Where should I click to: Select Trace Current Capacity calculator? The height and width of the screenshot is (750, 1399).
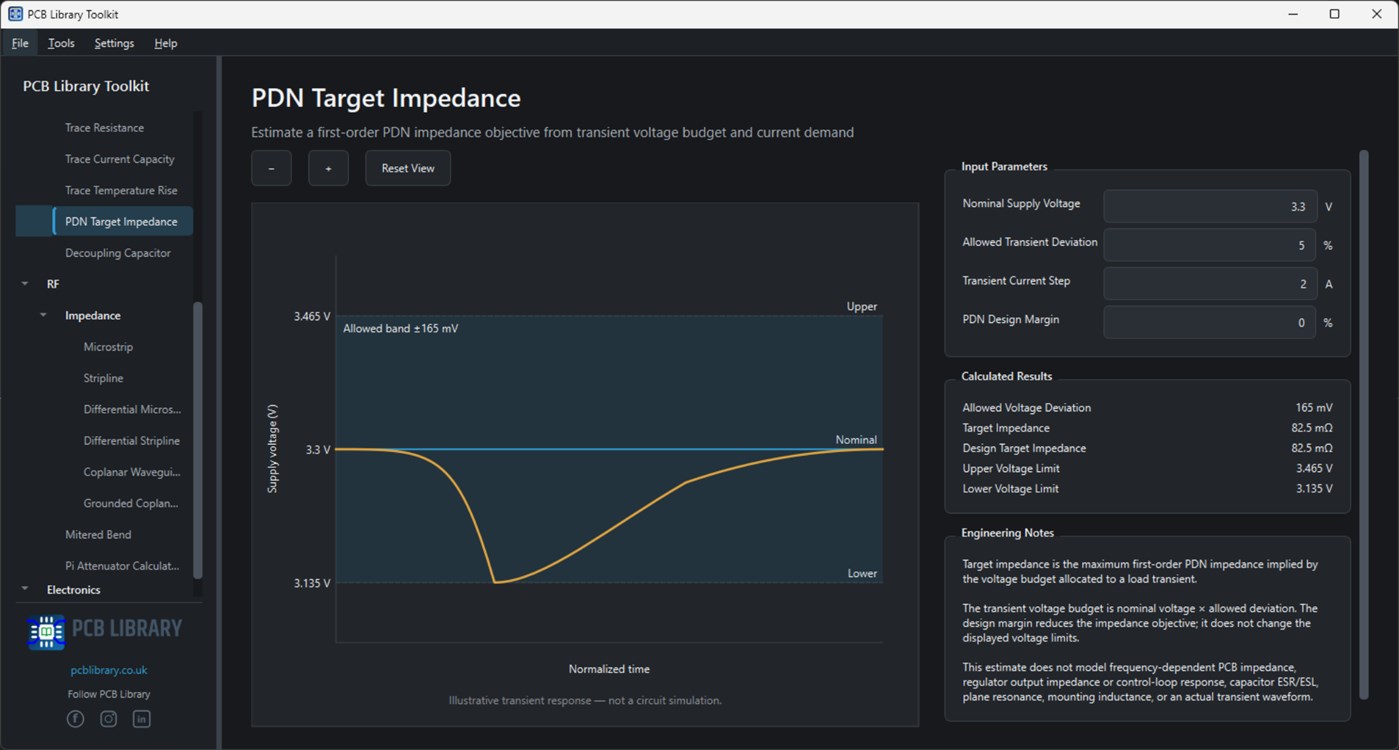[x=120, y=159]
